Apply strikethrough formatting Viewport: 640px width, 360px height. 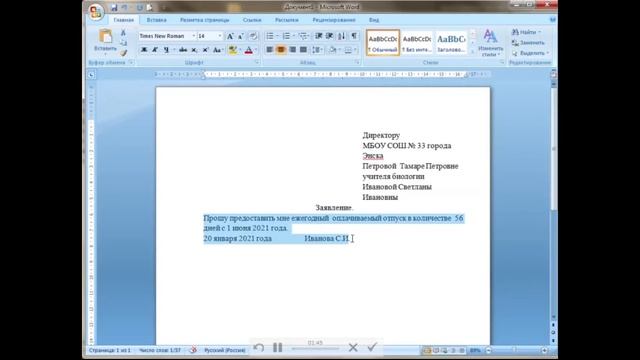(x=182, y=50)
